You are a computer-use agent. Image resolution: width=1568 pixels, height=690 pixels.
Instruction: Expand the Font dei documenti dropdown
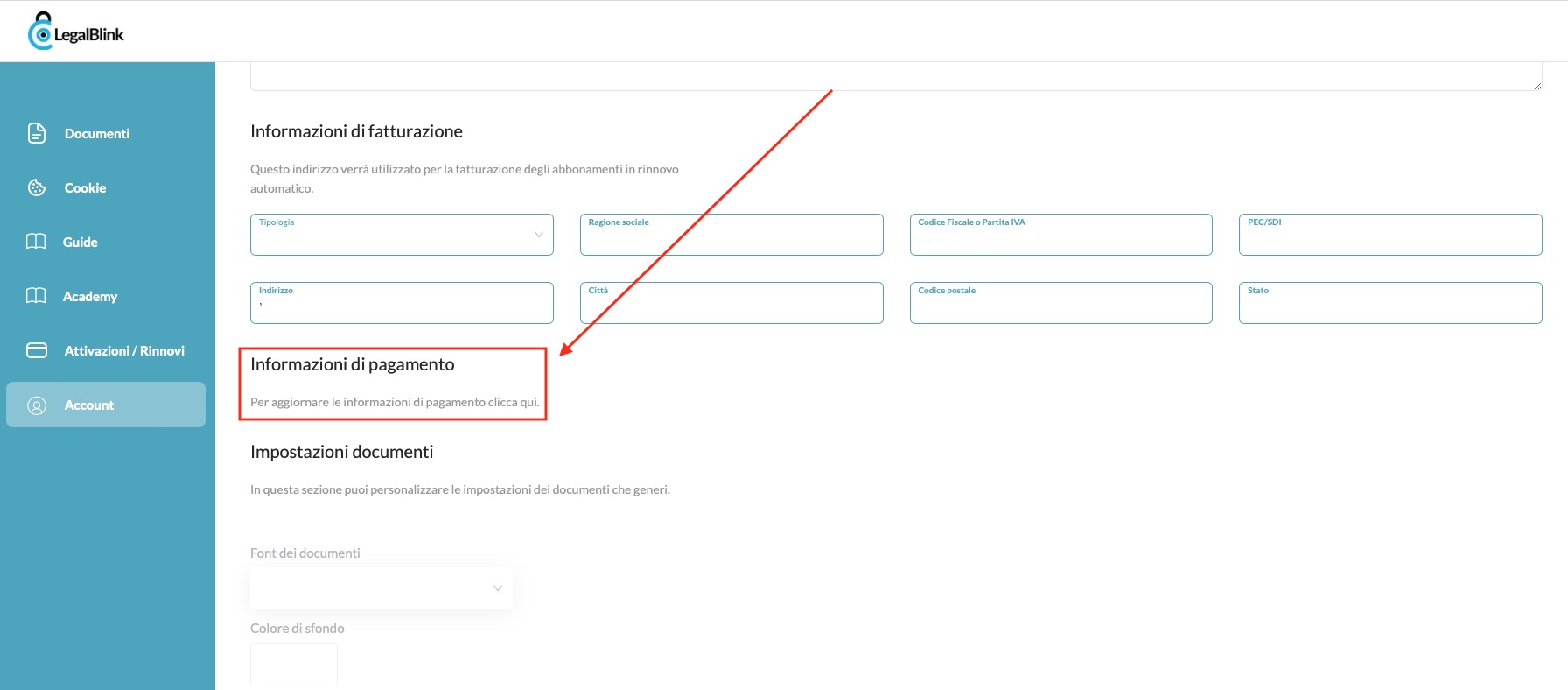(x=381, y=588)
